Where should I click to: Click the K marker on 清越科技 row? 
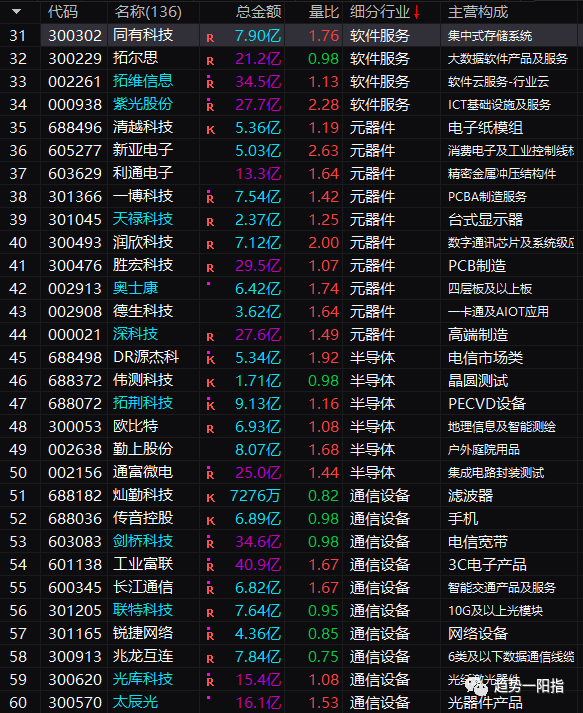[210, 130]
